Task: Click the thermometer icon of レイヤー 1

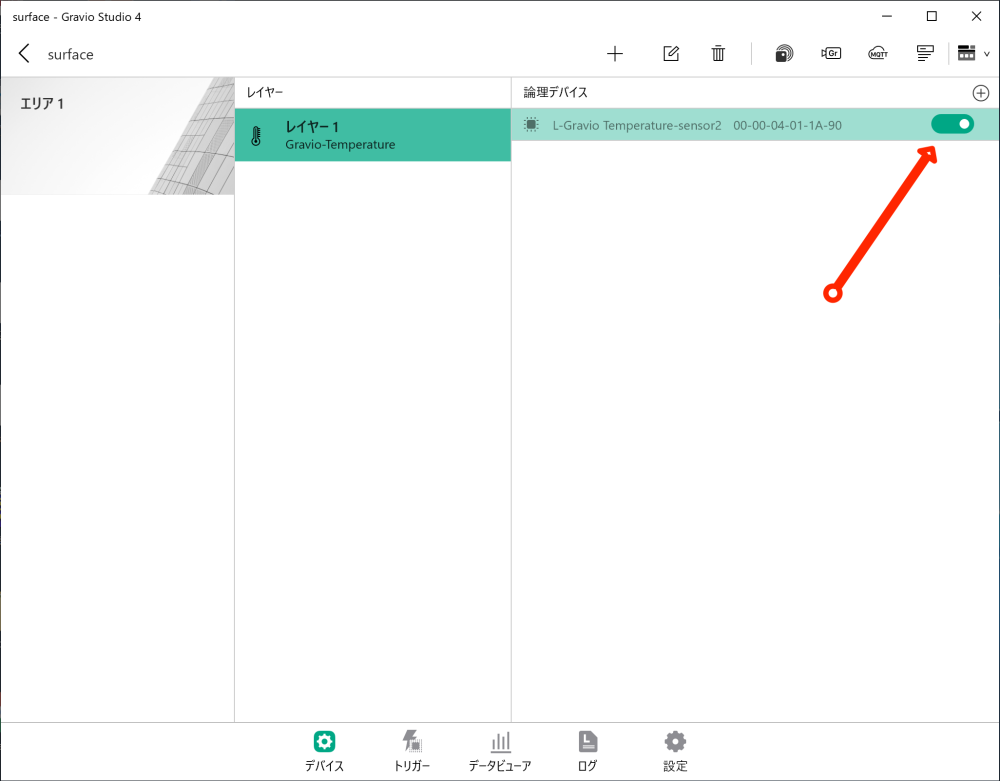Action: pyautogui.click(x=256, y=135)
